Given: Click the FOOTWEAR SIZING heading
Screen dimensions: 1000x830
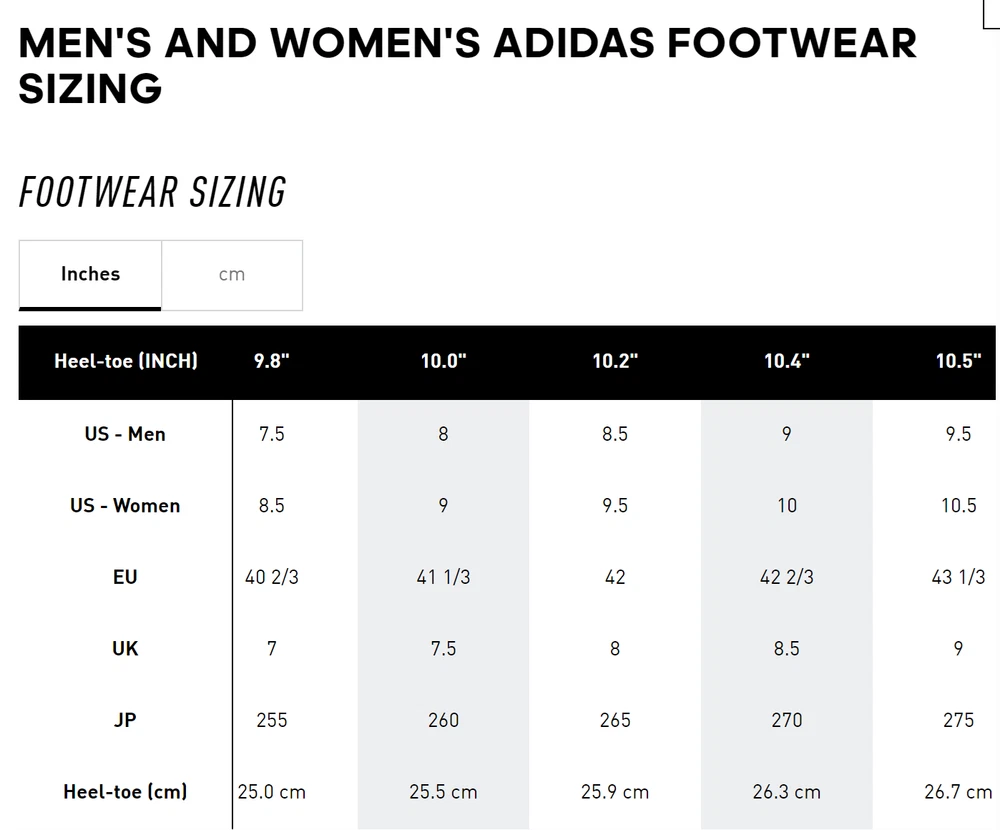Looking at the screenshot, I should pyautogui.click(x=153, y=192).
